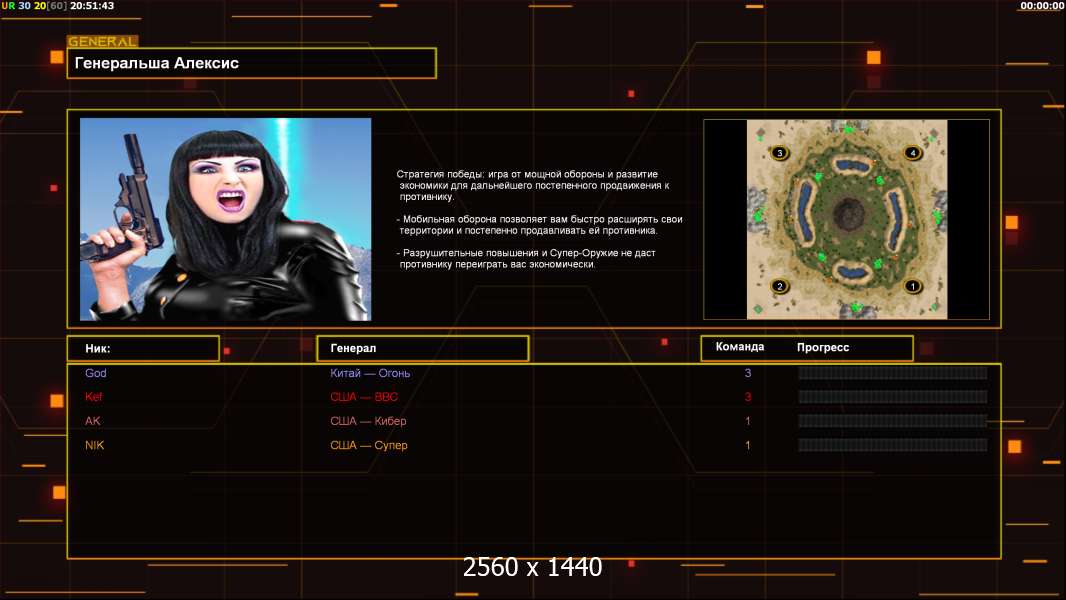Click general entry Китай — Огонь

370,373
